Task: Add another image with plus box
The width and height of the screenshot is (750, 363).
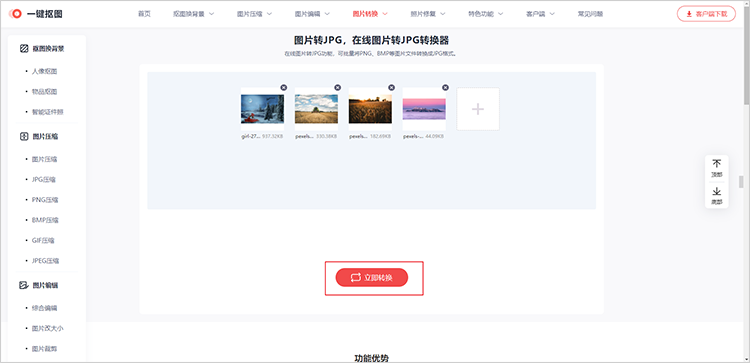Action: [478, 109]
